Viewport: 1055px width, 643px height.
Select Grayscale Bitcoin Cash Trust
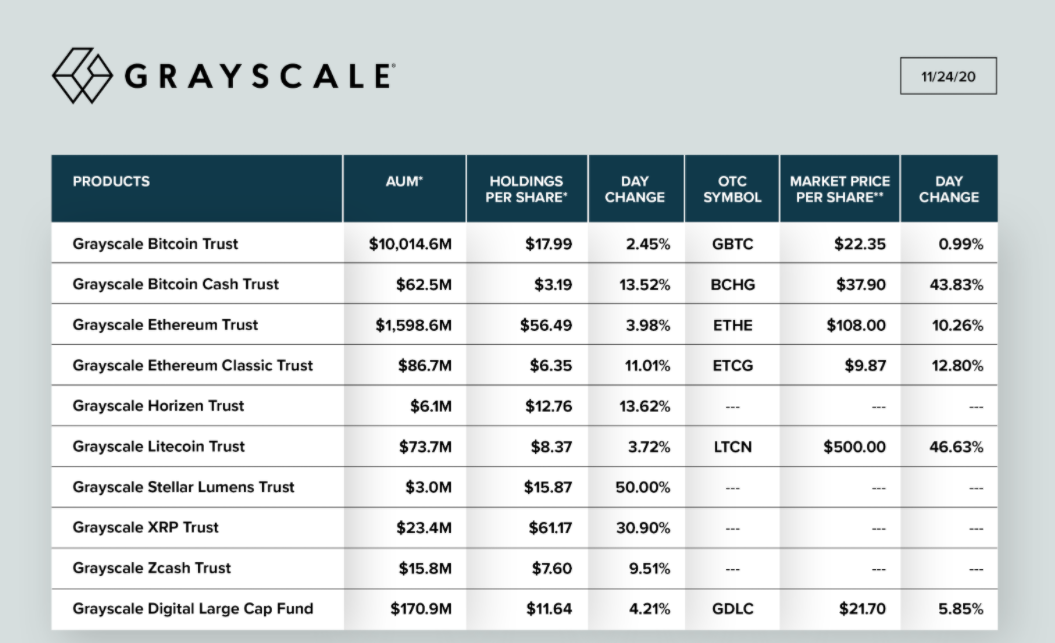[x=176, y=284]
